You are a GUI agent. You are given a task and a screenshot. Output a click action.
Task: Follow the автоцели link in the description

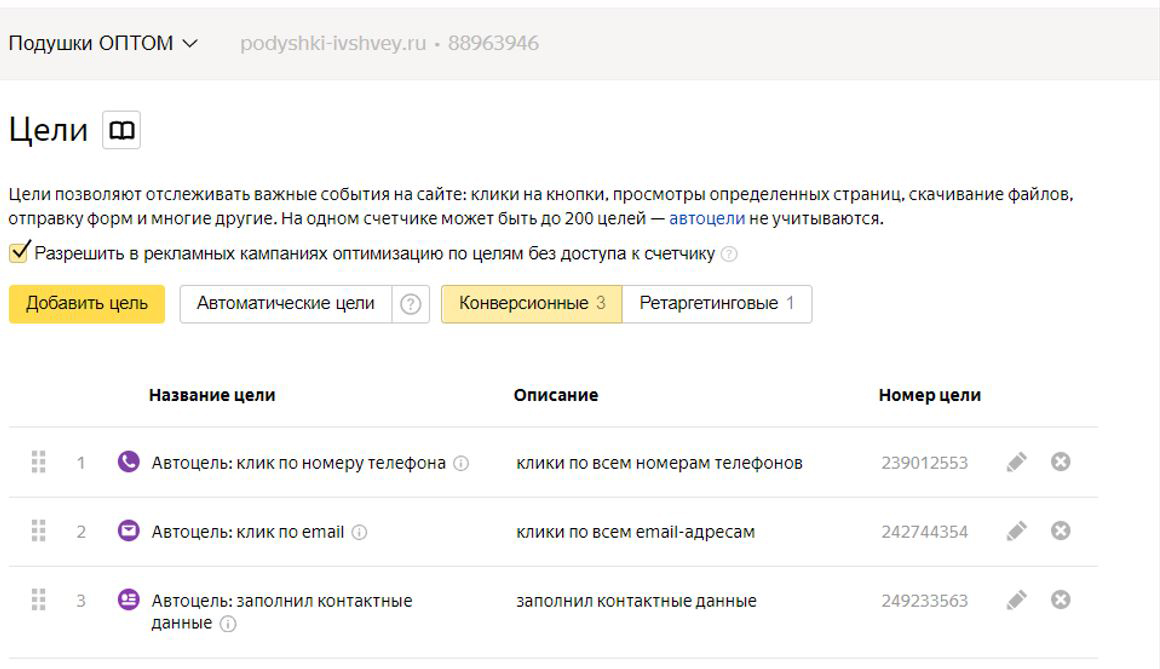706,218
